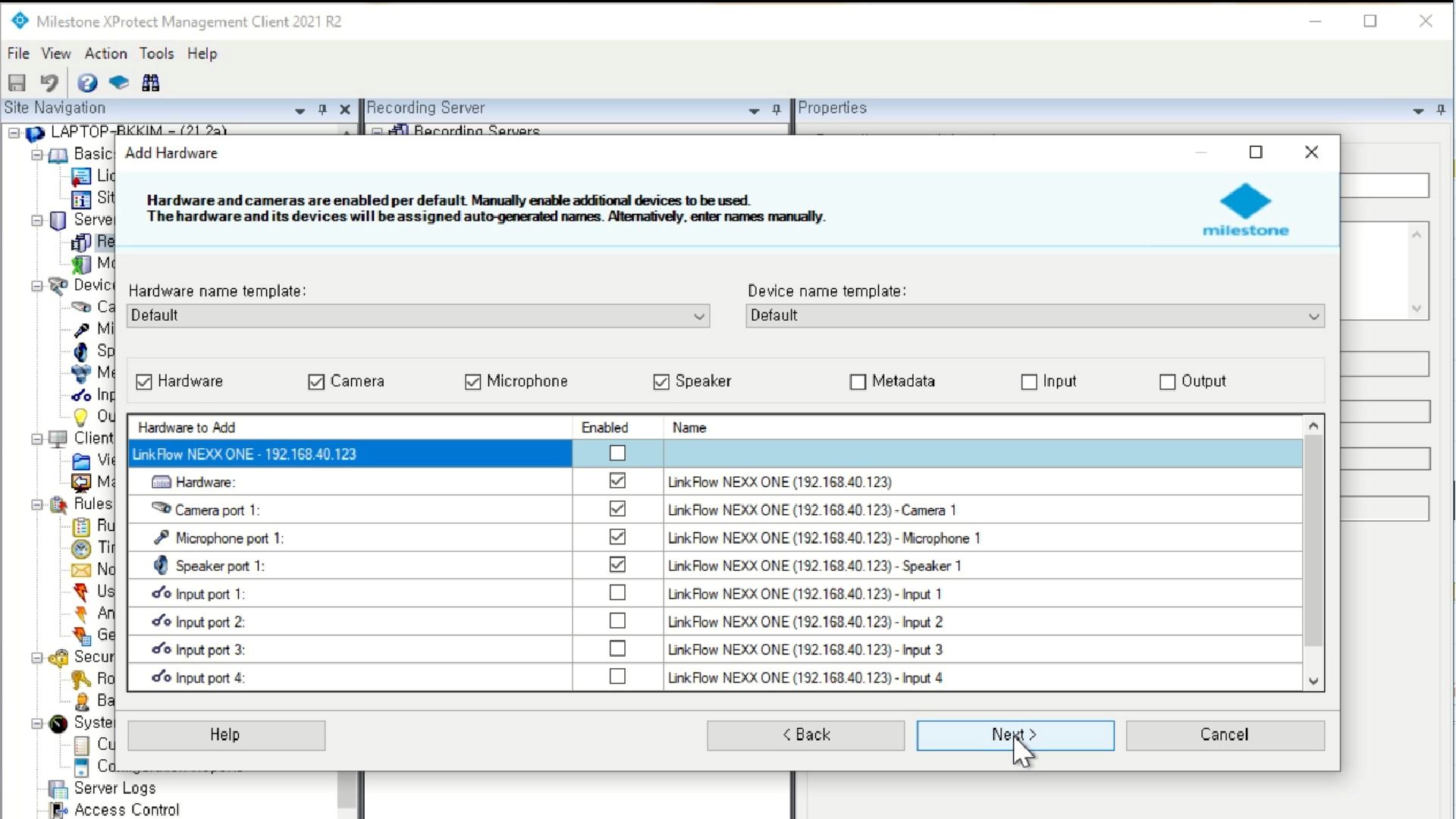Open the Hardware name template dropdown
Viewport: 1456px width, 819px height.
(x=419, y=315)
